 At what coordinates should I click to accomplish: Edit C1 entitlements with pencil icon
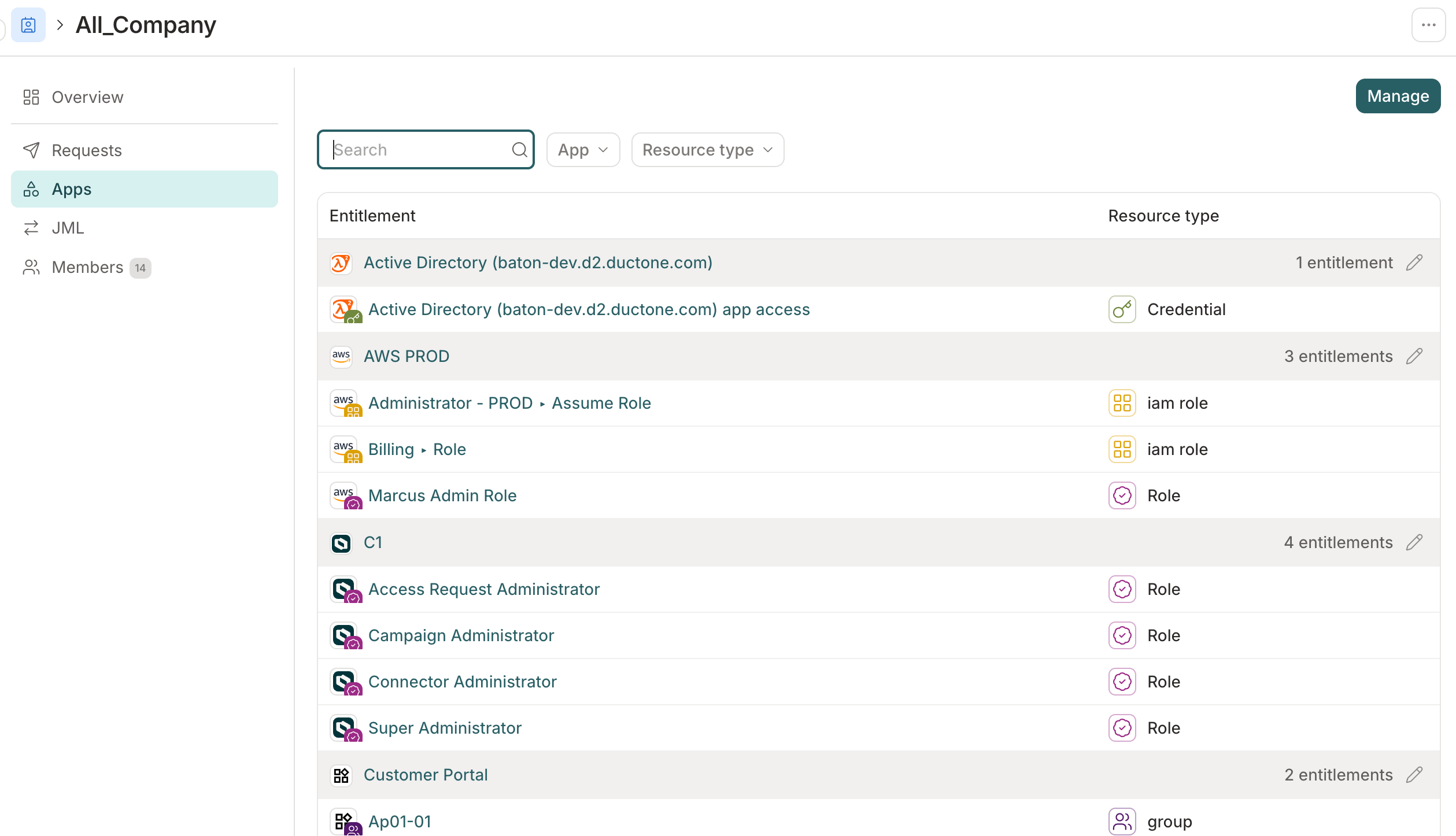tap(1414, 542)
